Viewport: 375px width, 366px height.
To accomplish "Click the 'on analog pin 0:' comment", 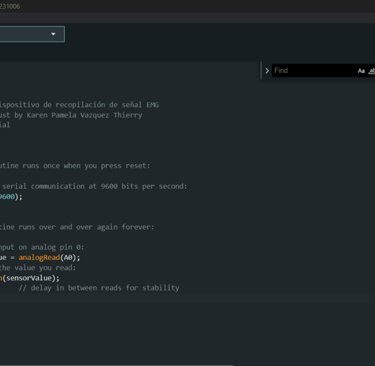I will click(x=42, y=247).
